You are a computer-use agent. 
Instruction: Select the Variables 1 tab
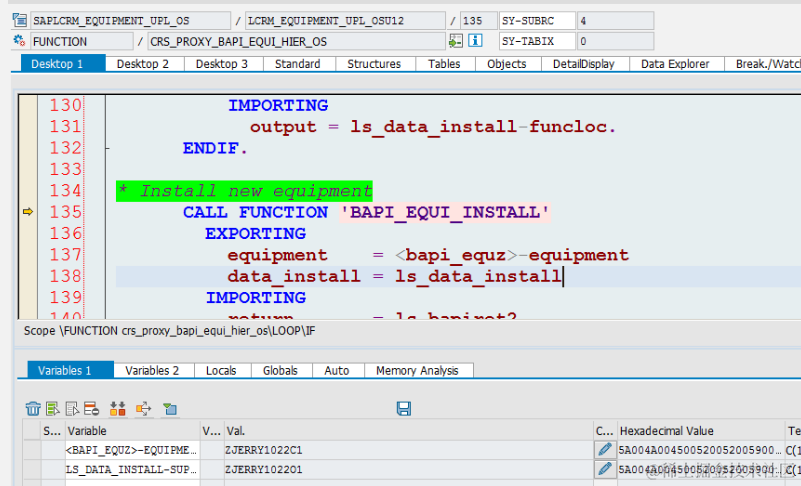[70, 371]
